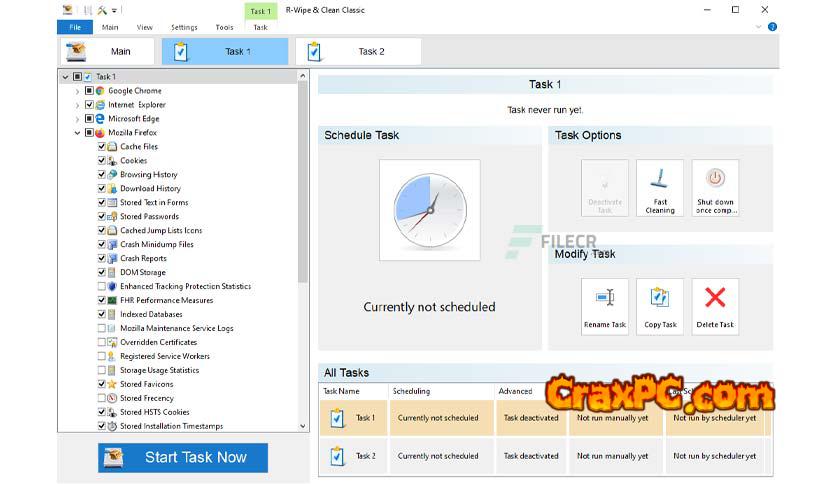Image resolution: width=836 pixels, height=484 pixels.
Task: Click the Task 1 clipboard icon in All Tasks
Action: tap(337, 418)
